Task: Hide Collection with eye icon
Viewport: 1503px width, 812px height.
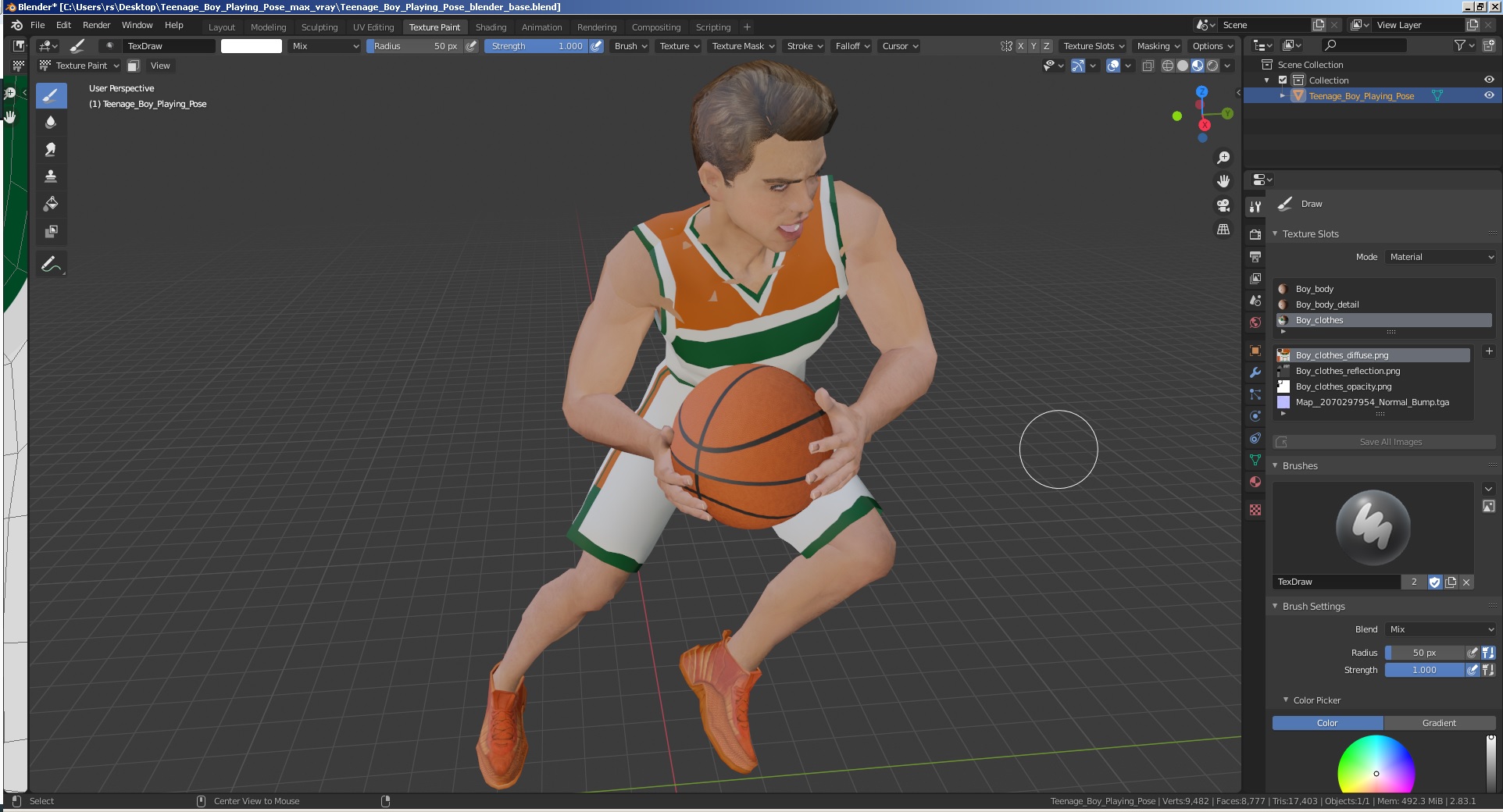Action: [1489, 80]
